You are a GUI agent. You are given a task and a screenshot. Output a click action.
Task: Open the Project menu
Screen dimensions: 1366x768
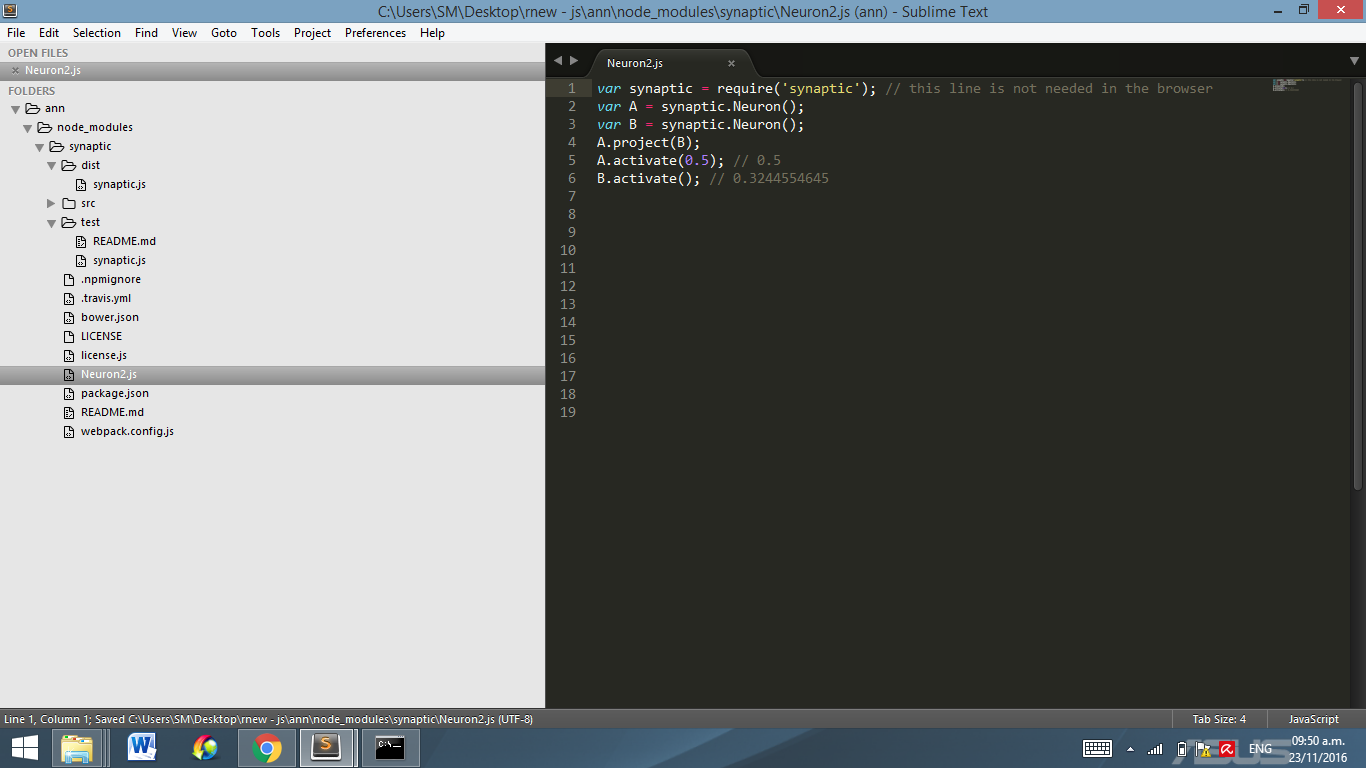coord(312,33)
